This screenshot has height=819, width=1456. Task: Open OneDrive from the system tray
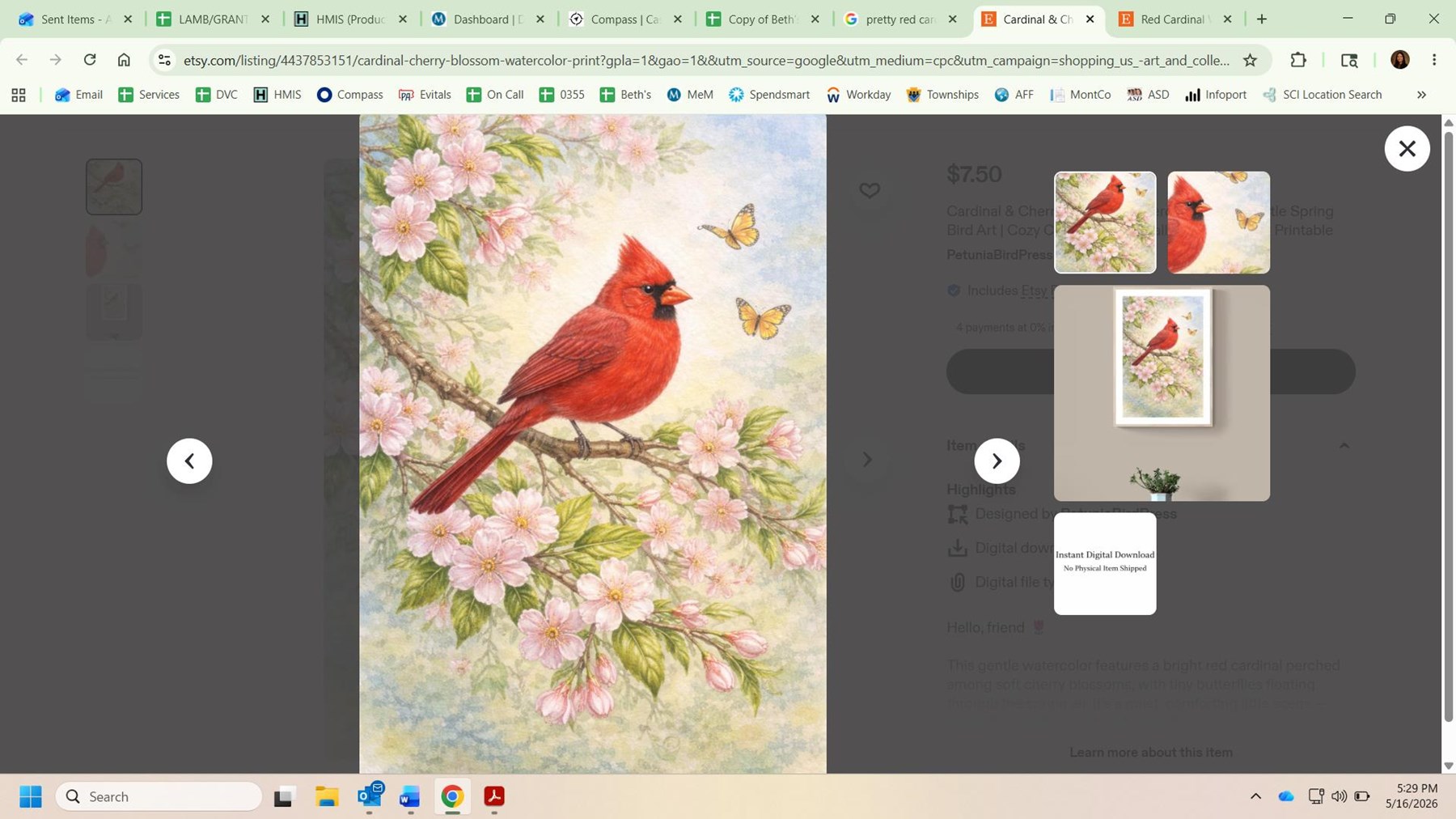tap(1286, 797)
